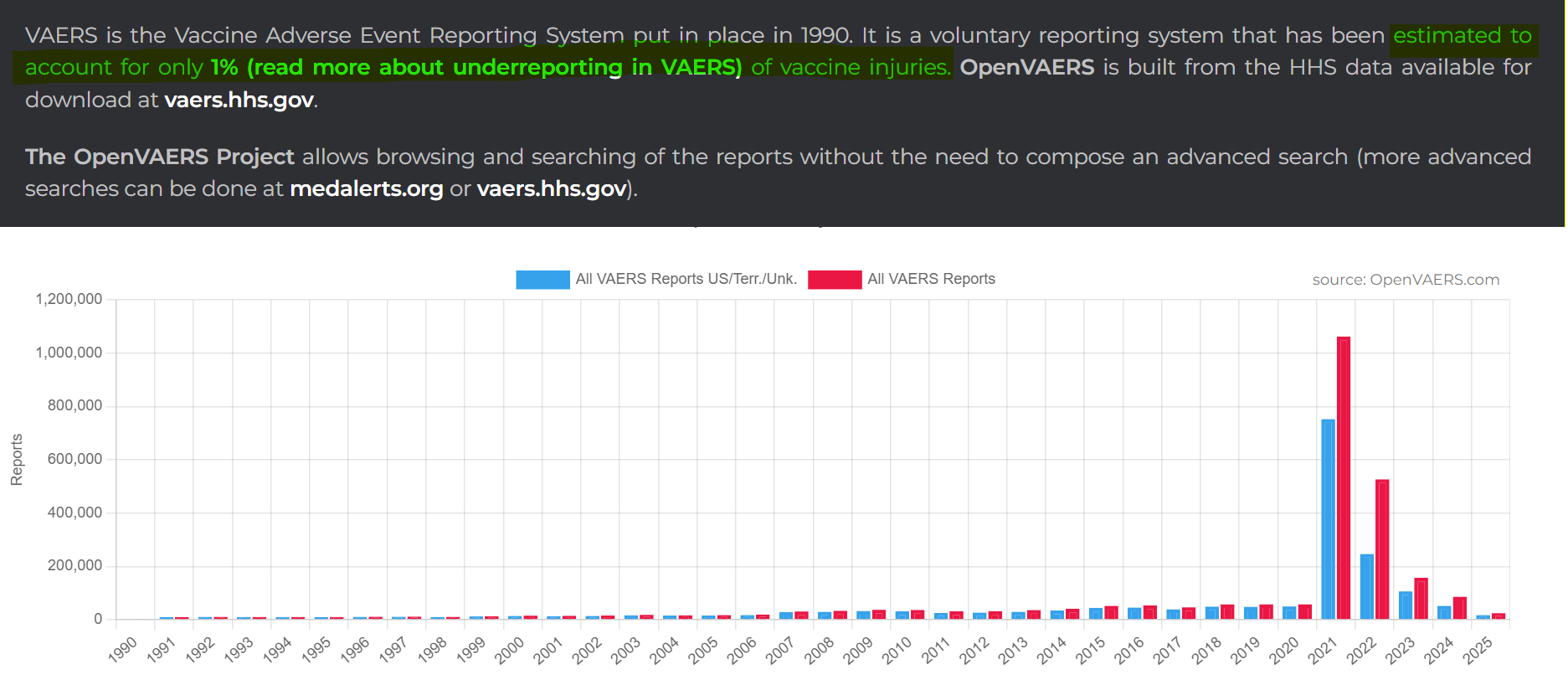Click the red 2024 bar in the chart
Screen dimensions: 1568x680
(x=1460, y=608)
